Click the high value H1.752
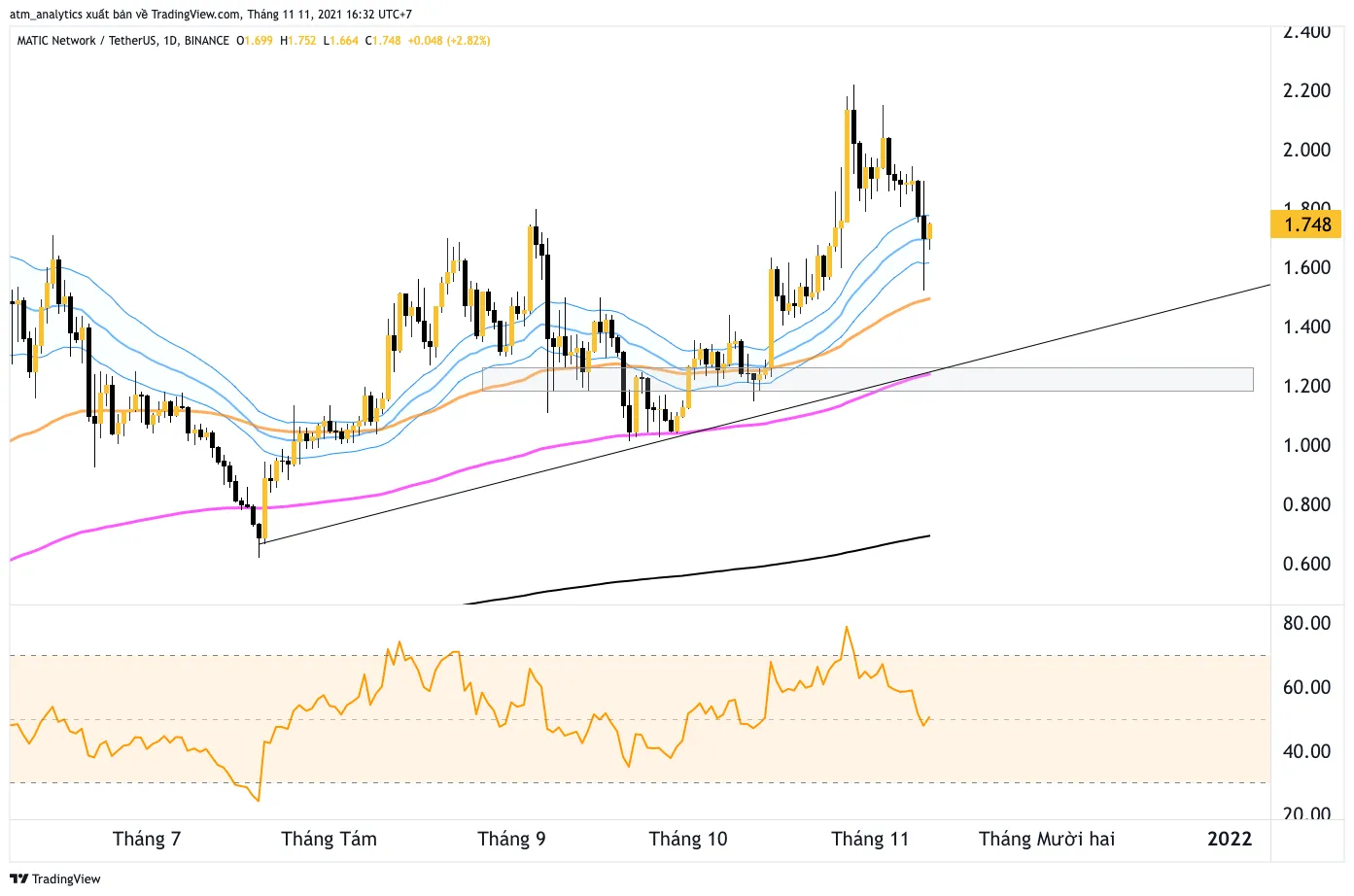1354x896 pixels. coord(298,41)
